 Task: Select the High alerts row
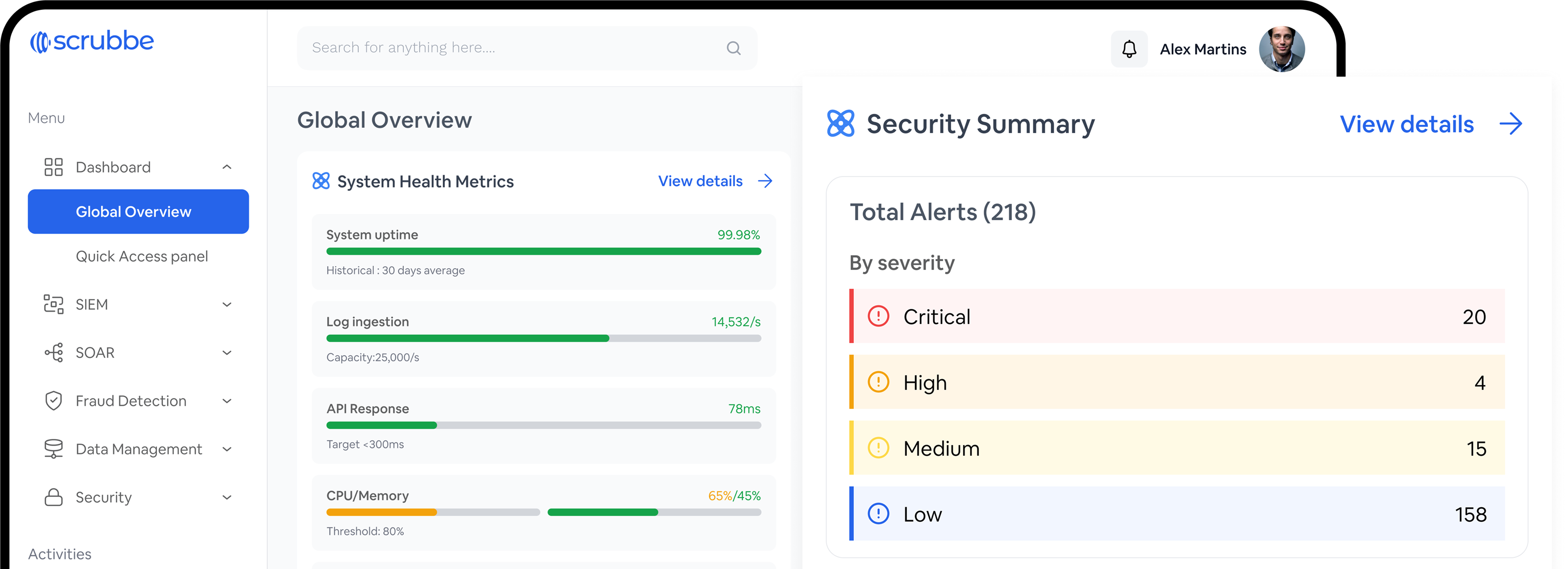point(1177,382)
